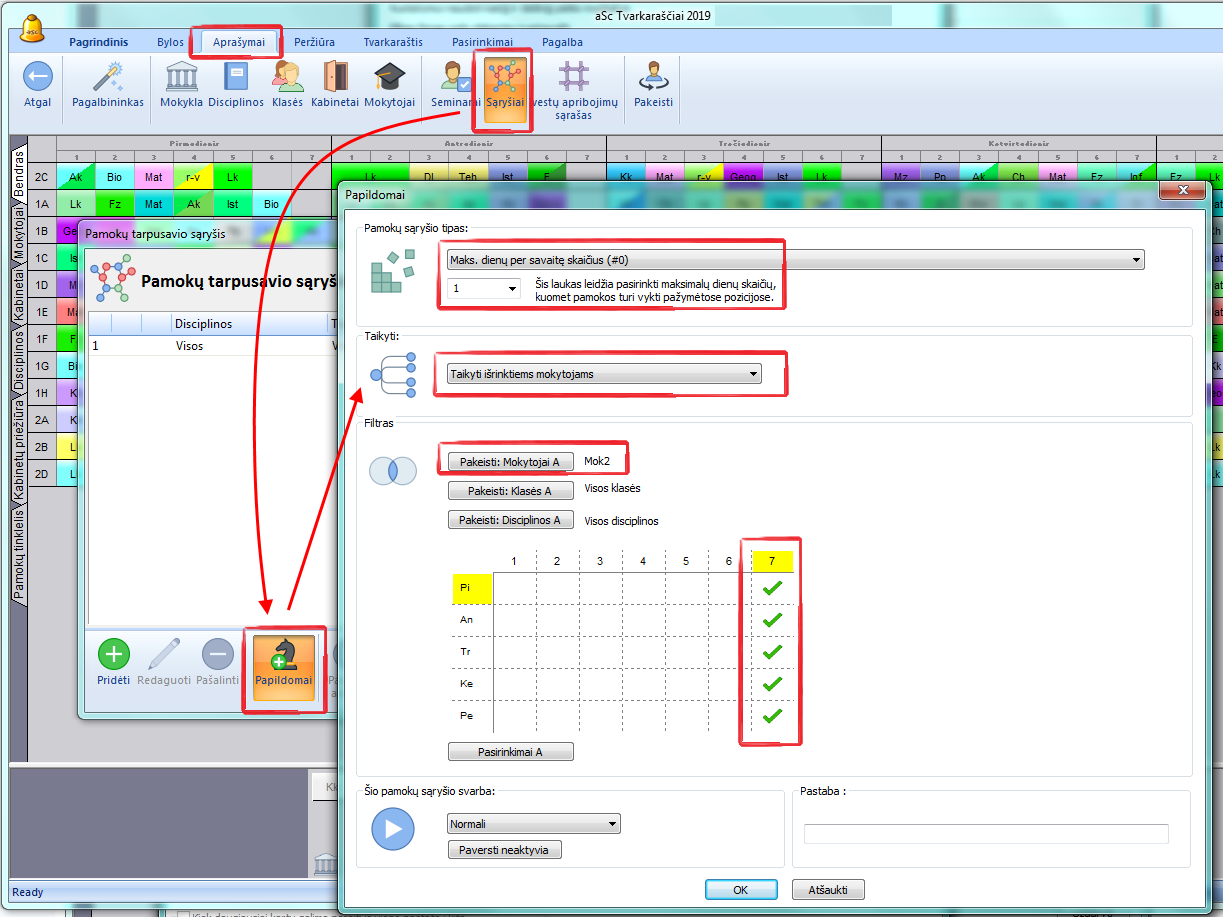Image resolution: width=1223 pixels, height=917 pixels.
Task: Open the Mokytojai graduation cap icon
Action: click(389, 77)
